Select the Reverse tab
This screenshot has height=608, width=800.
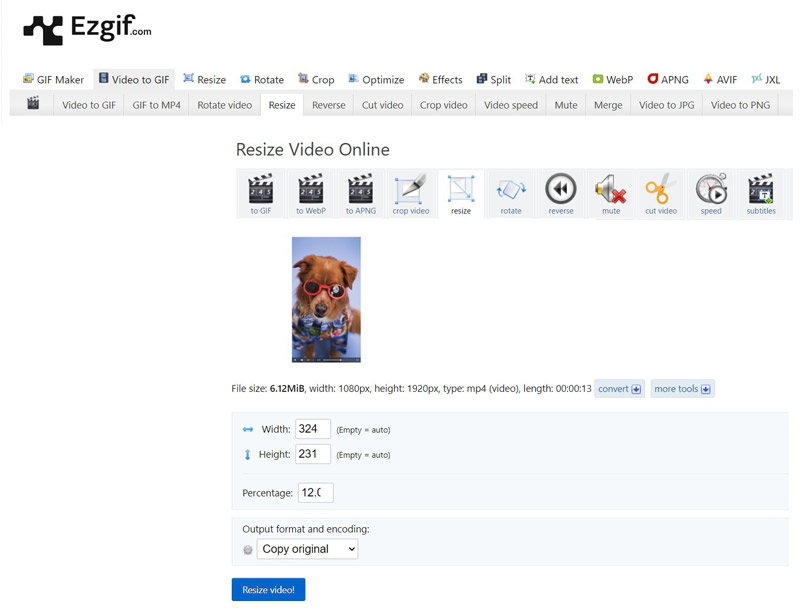[x=329, y=105]
